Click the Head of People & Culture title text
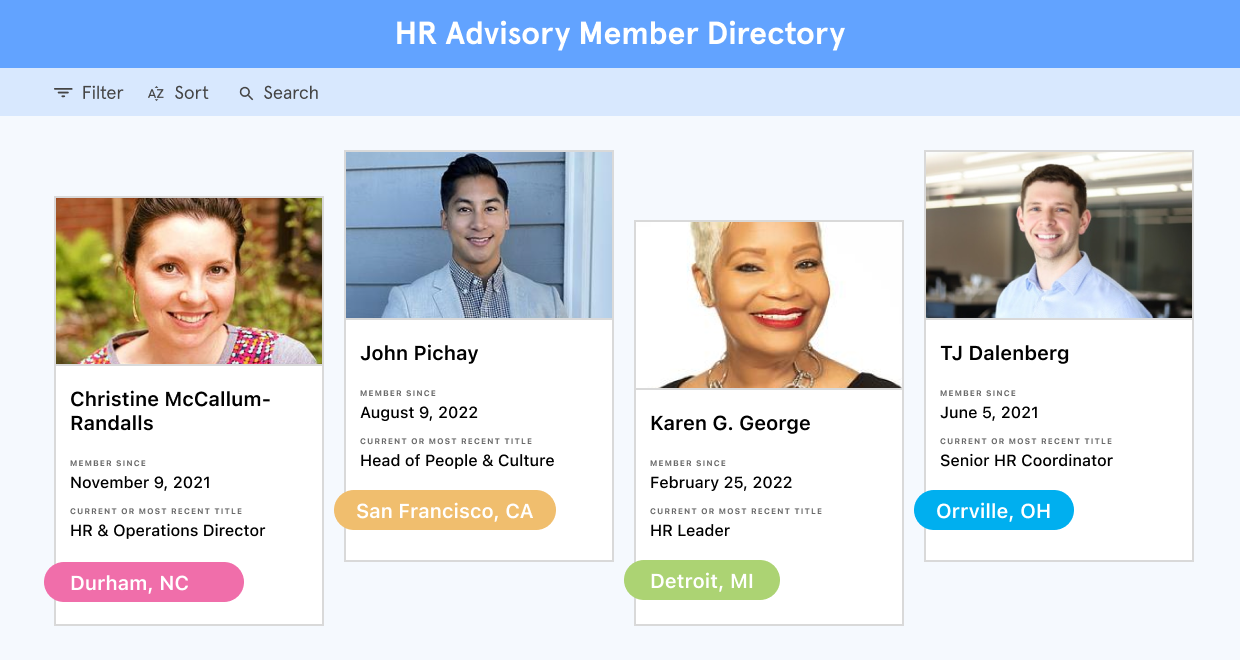 pyautogui.click(x=457, y=460)
